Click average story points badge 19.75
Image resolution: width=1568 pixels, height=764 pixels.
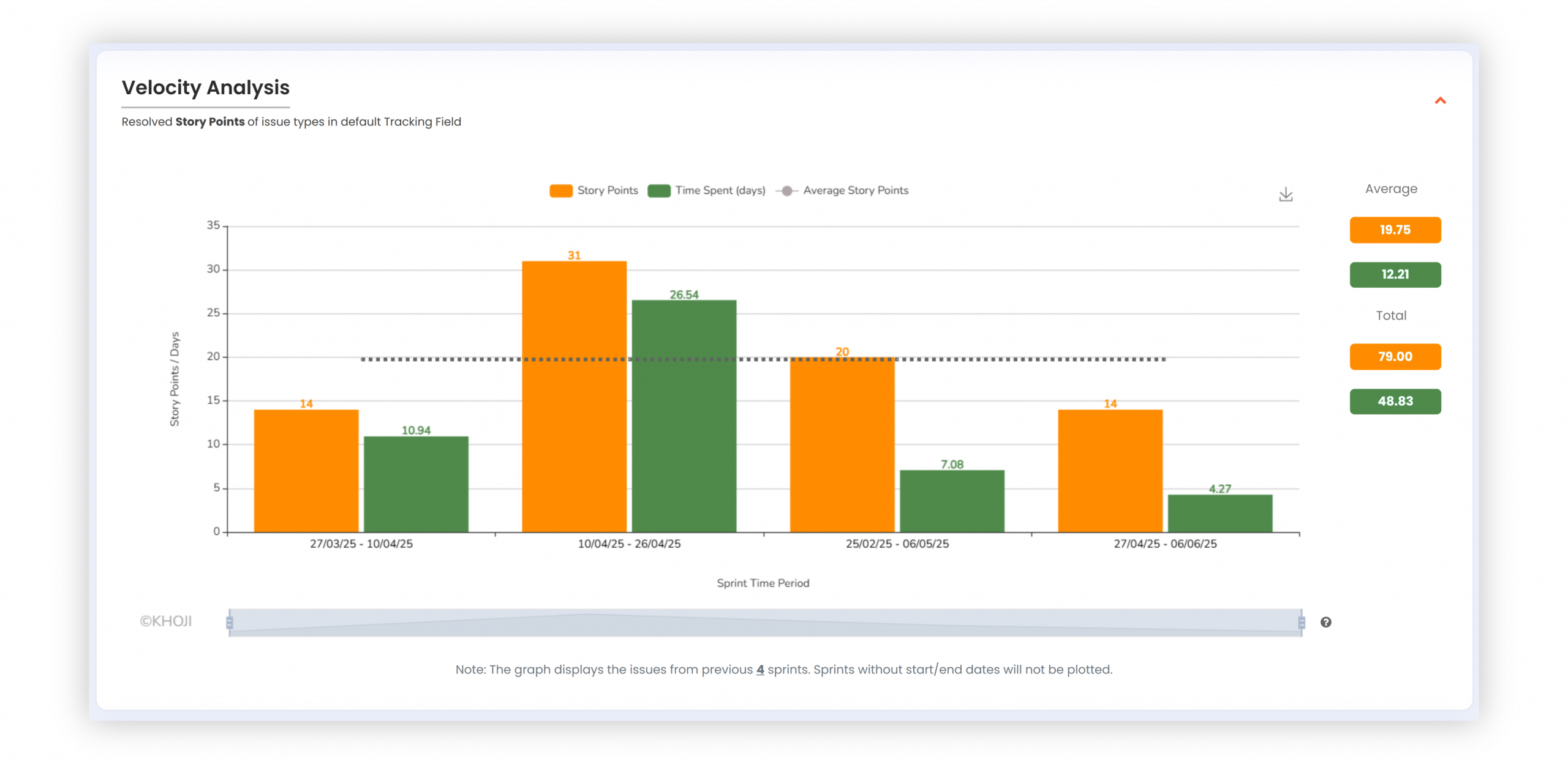click(x=1395, y=230)
